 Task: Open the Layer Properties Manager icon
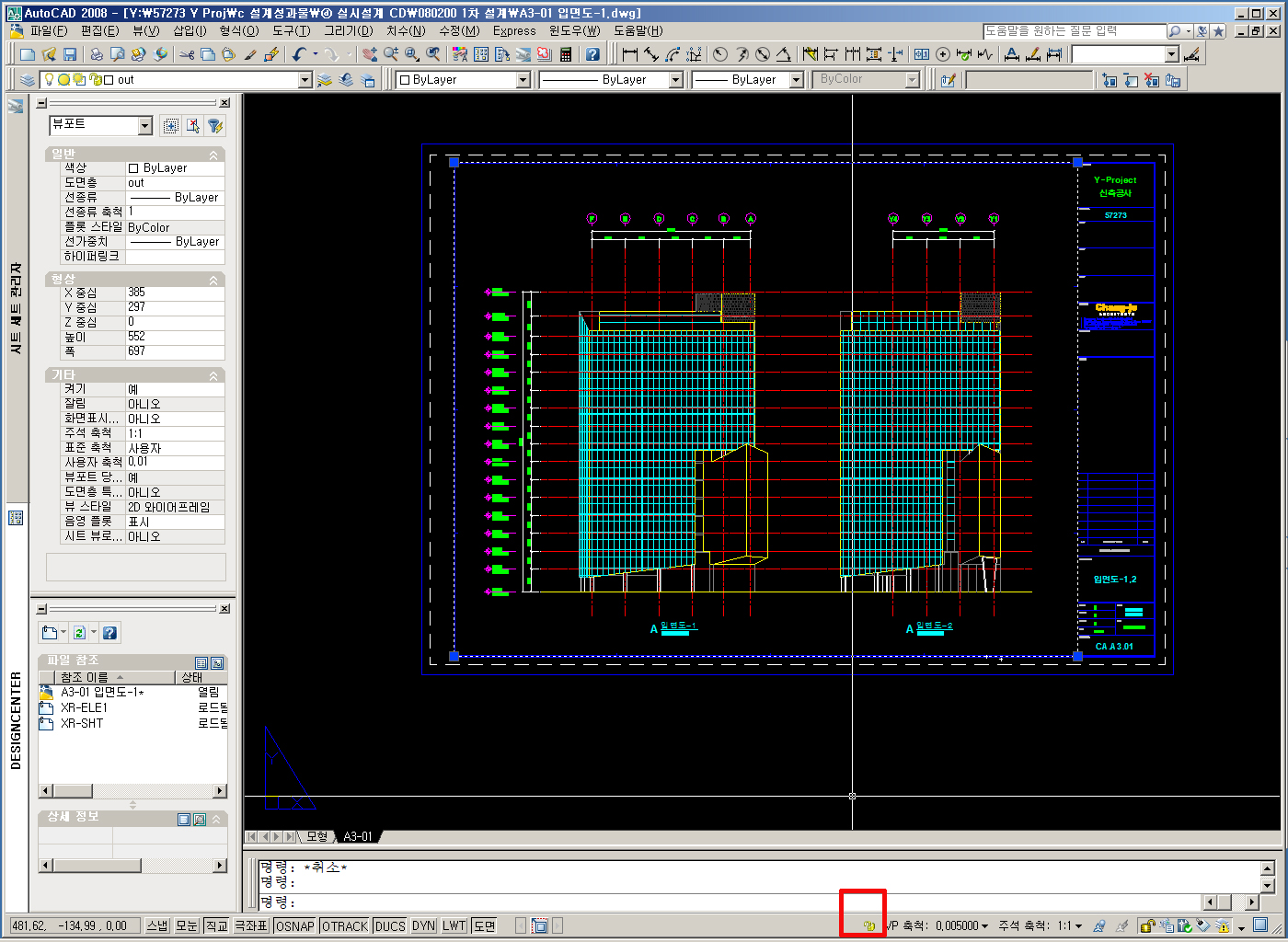27,80
